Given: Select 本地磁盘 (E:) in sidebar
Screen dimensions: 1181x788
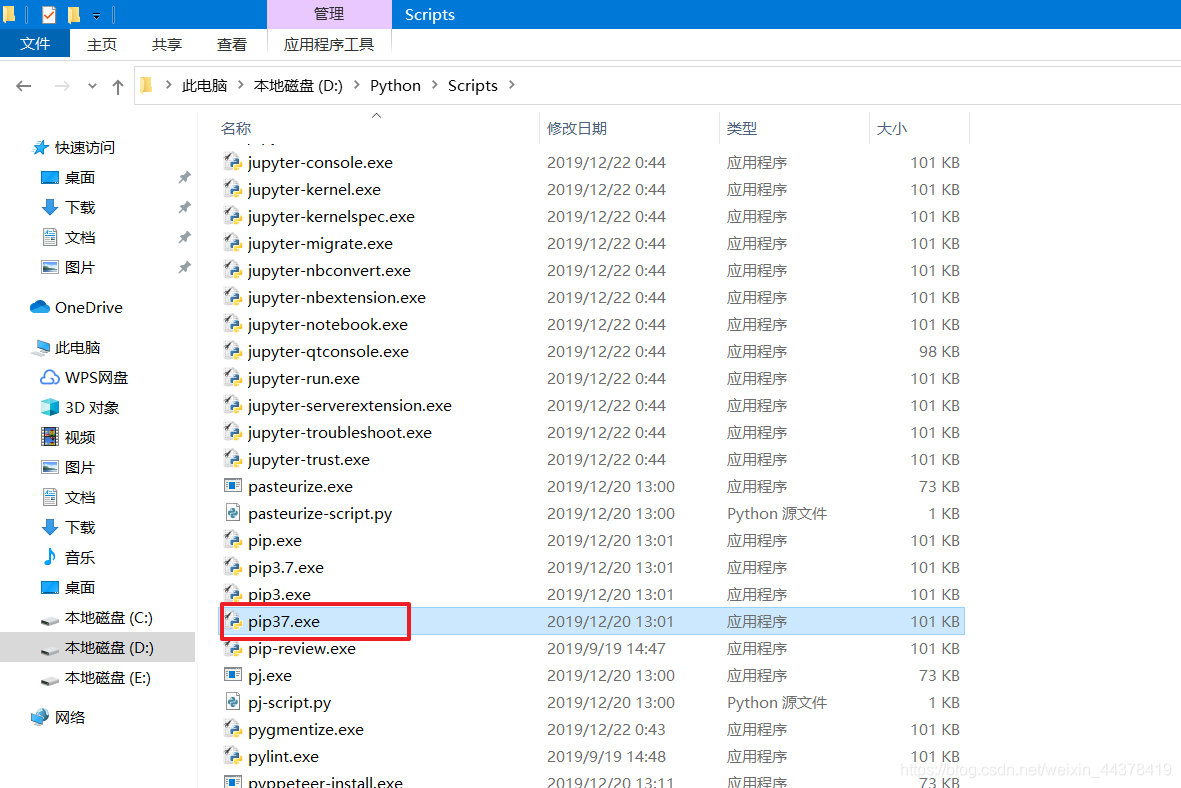Looking at the screenshot, I should coord(108,678).
